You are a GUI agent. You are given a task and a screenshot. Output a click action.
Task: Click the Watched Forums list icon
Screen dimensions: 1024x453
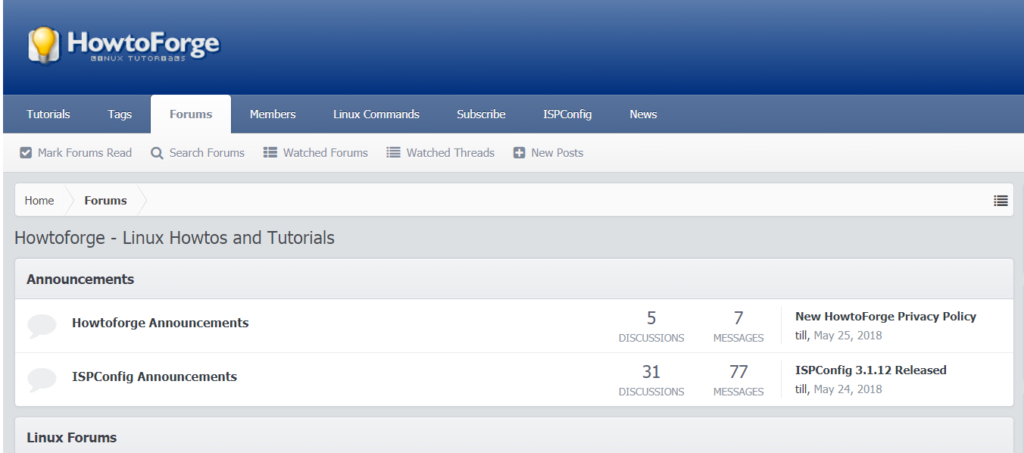click(x=270, y=153)
